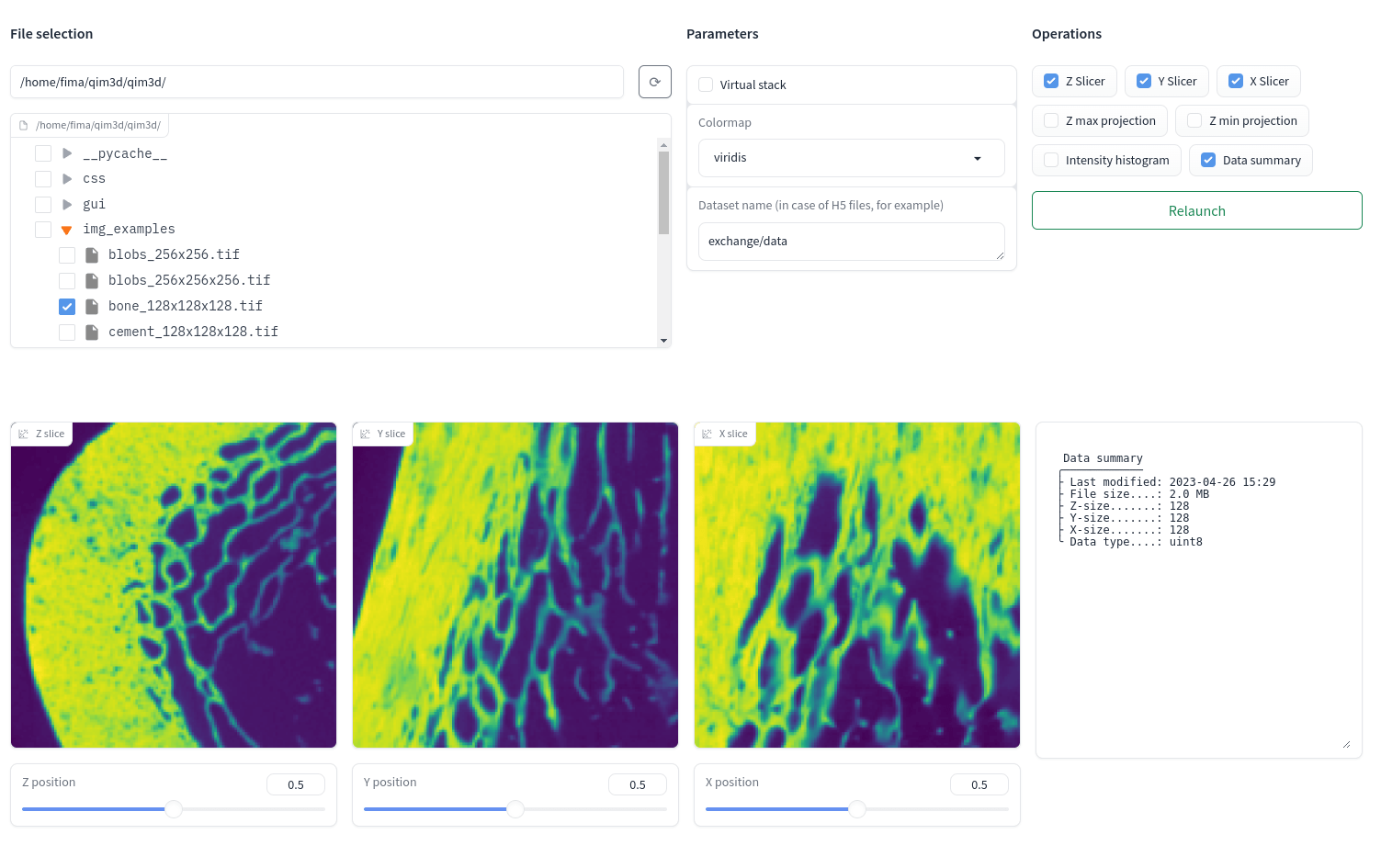Viewport: 1381px width, 868px height.
Task: Click the Data summary resize handle
Action: [1346, 744]
